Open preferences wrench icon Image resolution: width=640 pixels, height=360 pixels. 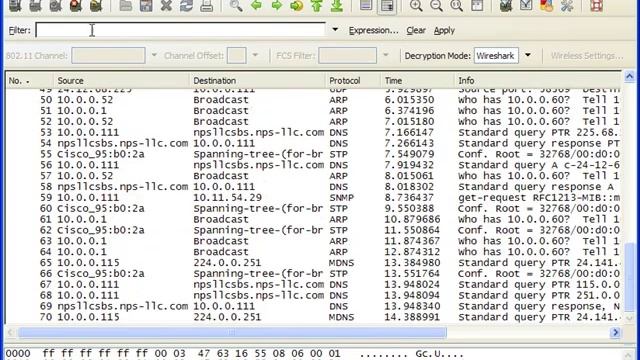[567, 5]
